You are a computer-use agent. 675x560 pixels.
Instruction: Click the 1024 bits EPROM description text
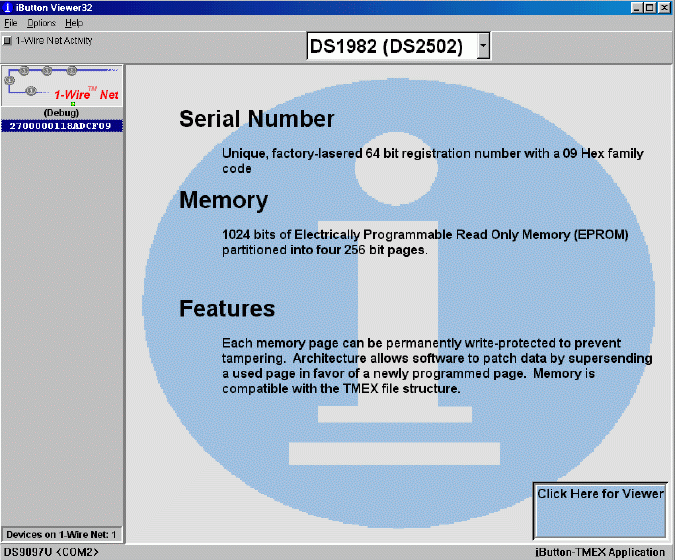425,242
